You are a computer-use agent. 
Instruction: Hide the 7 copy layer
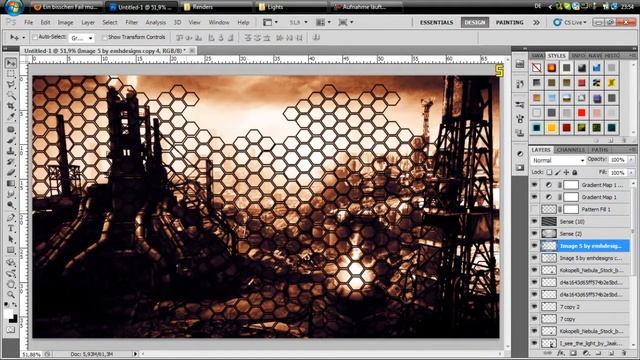(x=534, y=319)
